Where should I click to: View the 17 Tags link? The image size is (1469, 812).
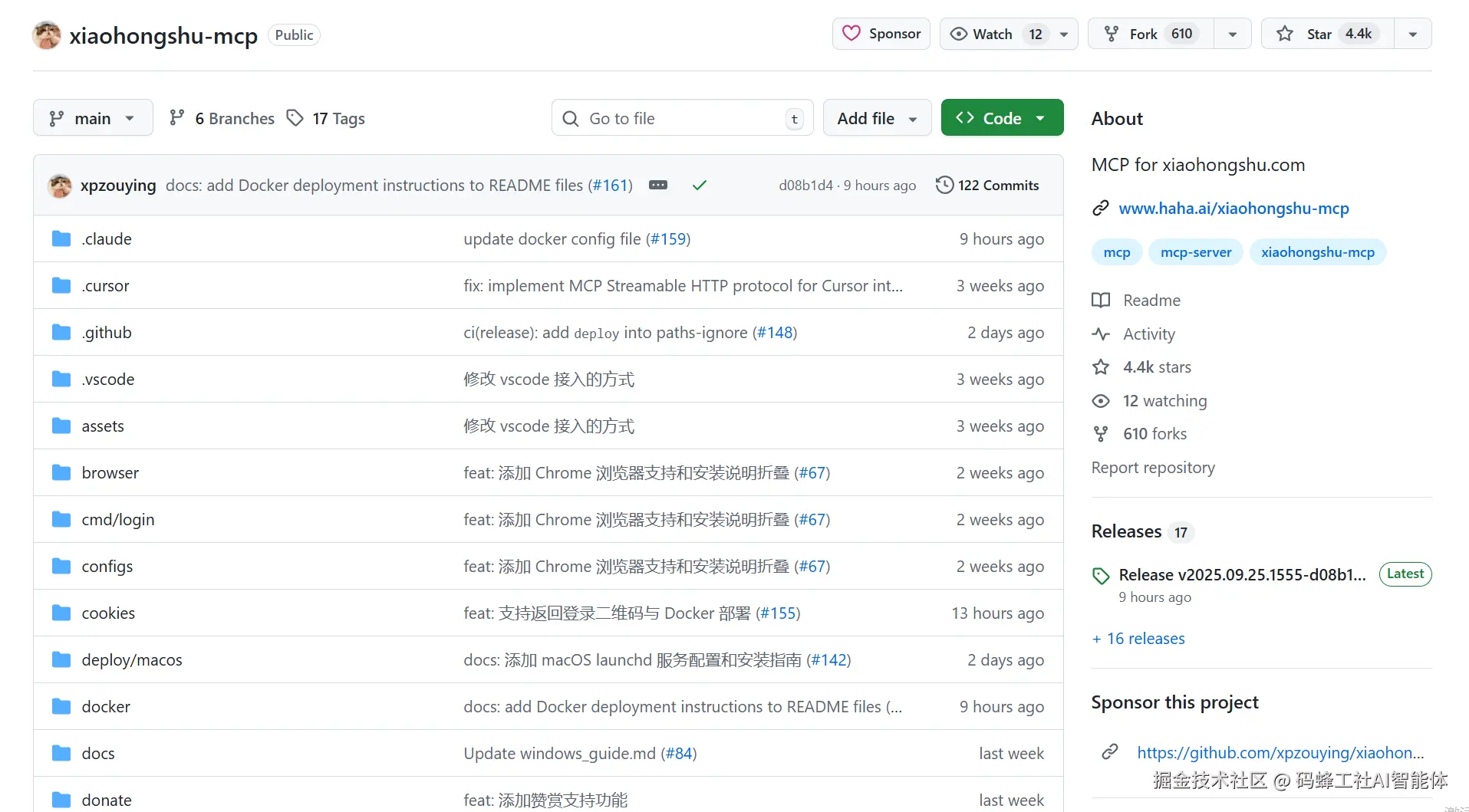(x=326, y=118)
